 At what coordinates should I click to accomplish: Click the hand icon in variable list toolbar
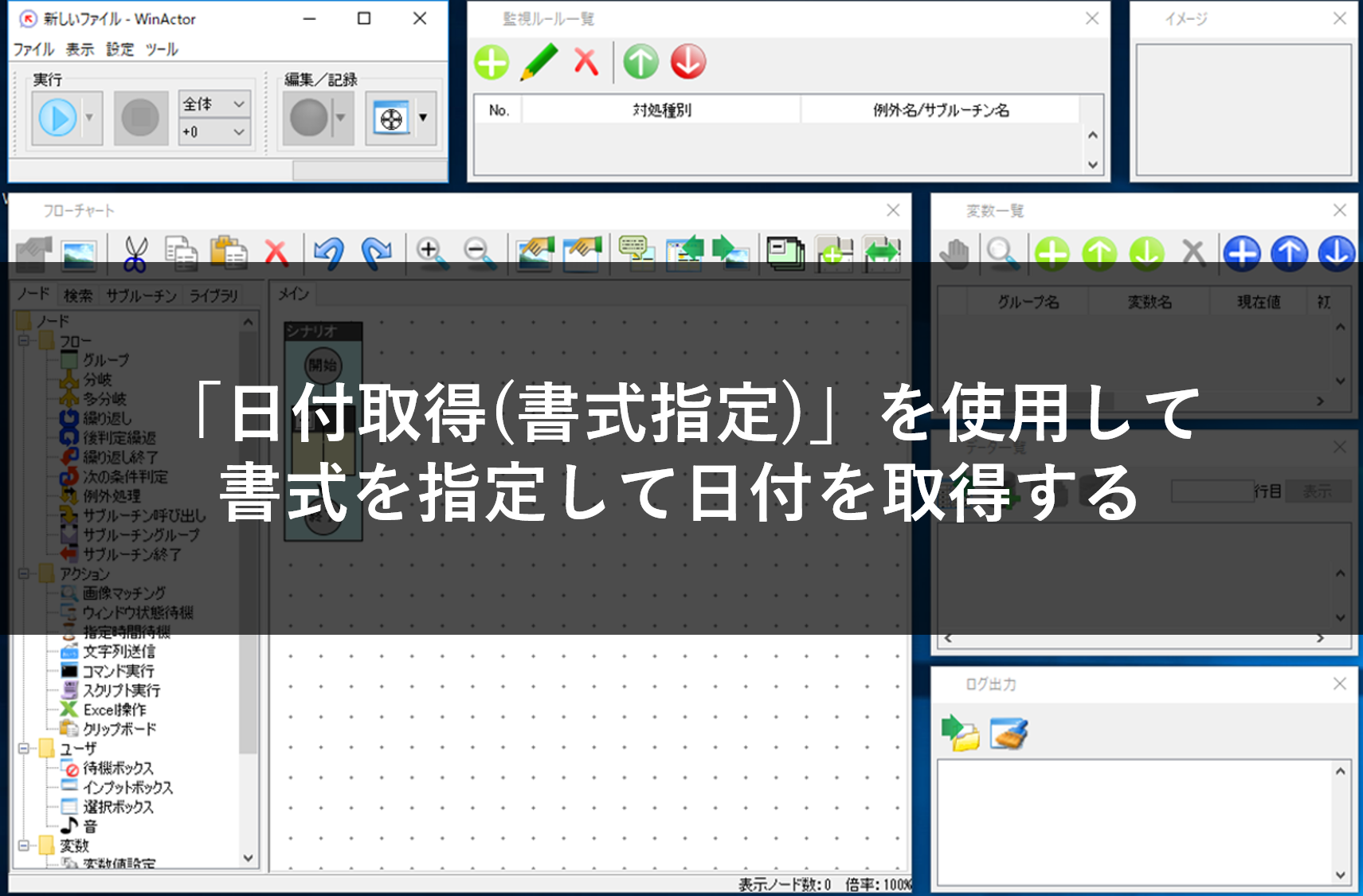tap(954, 253)
